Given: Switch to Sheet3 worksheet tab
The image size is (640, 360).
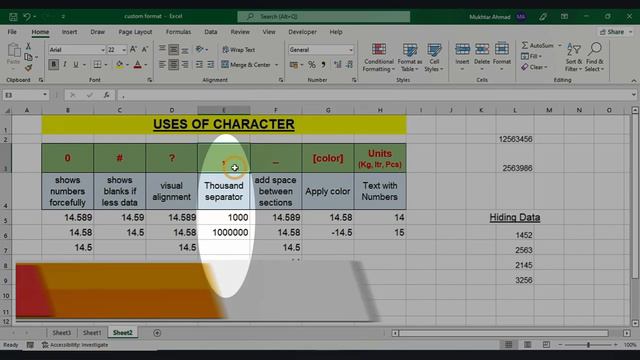Looking at the screenshot, I should click(62, 333).
